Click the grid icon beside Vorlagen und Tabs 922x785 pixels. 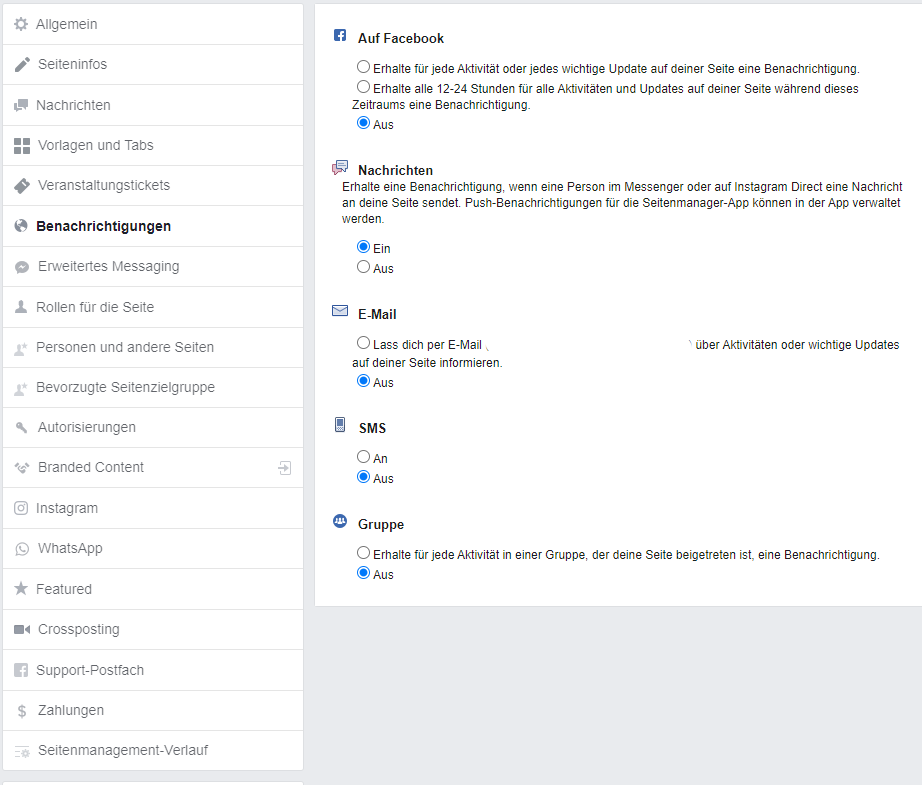pyautogui.click(x=22, y=146)
